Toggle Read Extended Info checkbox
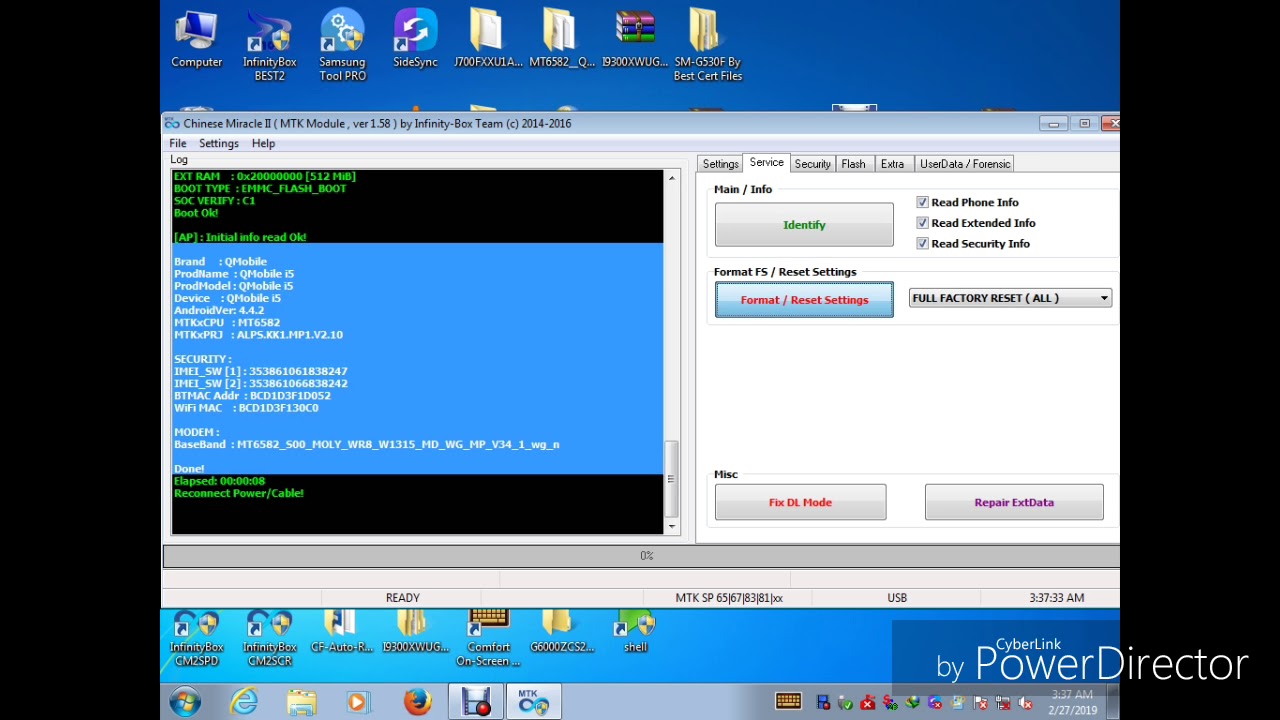 [x=922, y=223]
